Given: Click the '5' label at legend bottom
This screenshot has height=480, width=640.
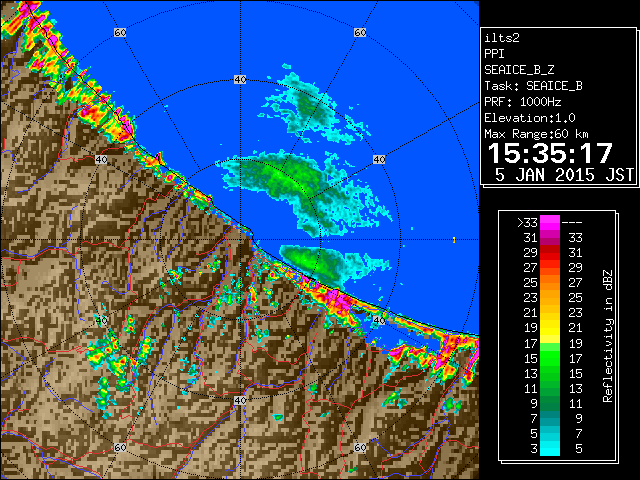Looking at the screenshot, I should 578,449.
